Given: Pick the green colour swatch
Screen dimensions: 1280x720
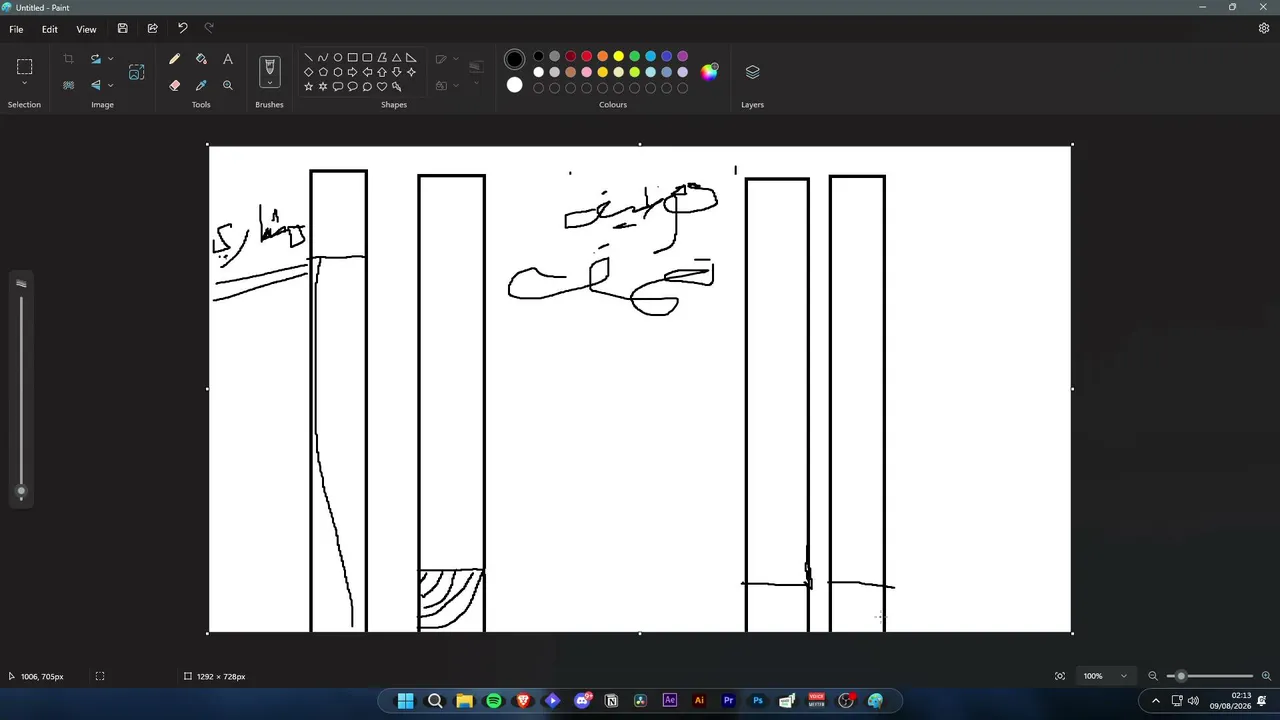Looking at the screenshot, I should tap(634, 56).
